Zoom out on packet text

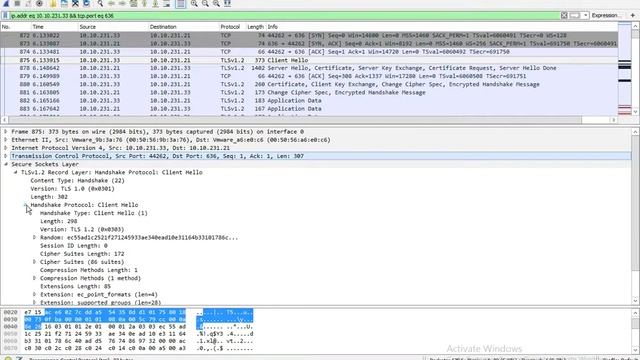[205, 3]
